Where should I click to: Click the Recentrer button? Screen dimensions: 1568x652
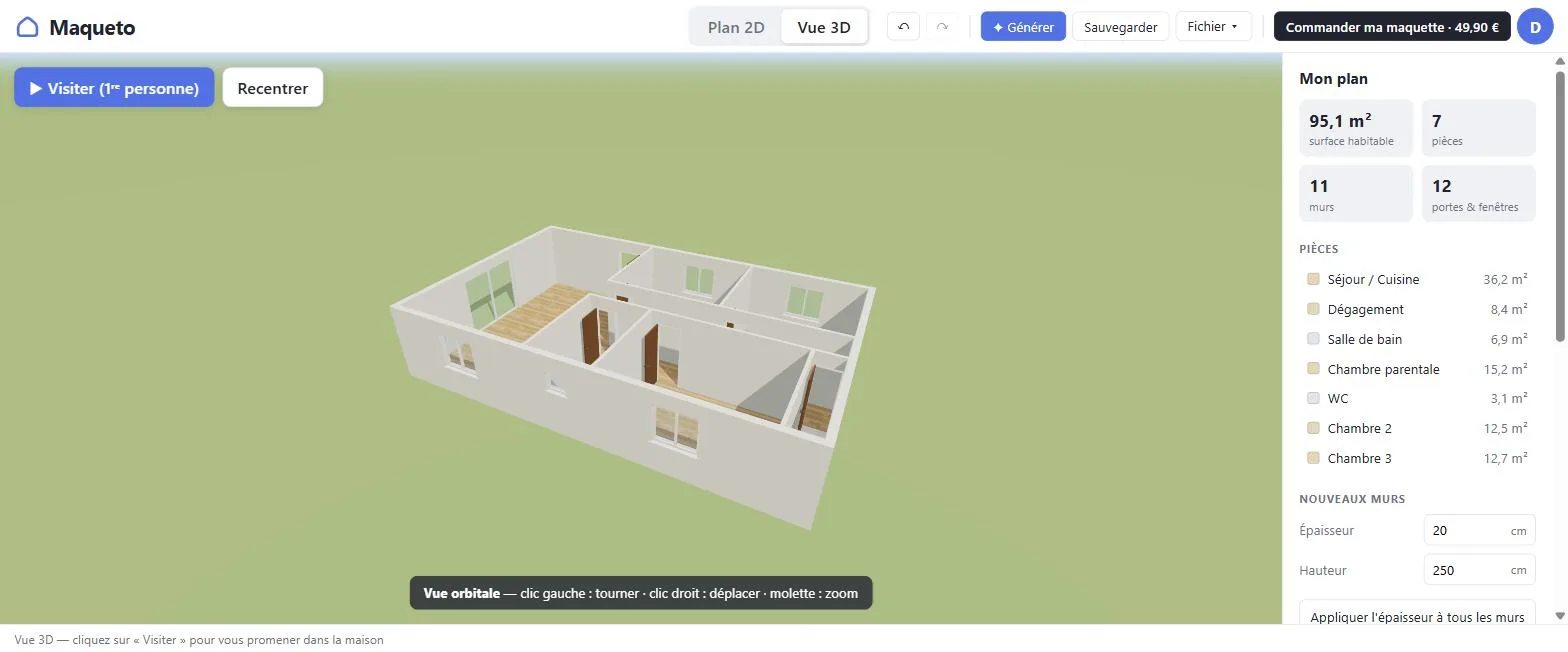[273, 88]
